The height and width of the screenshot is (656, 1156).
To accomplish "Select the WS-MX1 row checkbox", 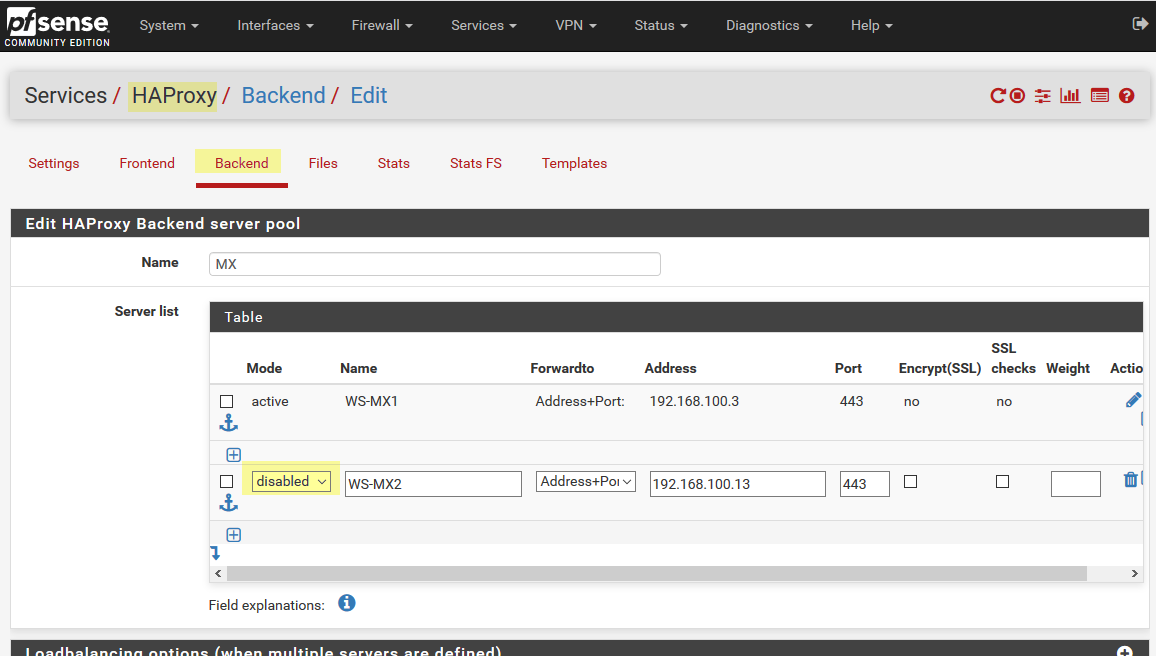I will coord(226,402).
